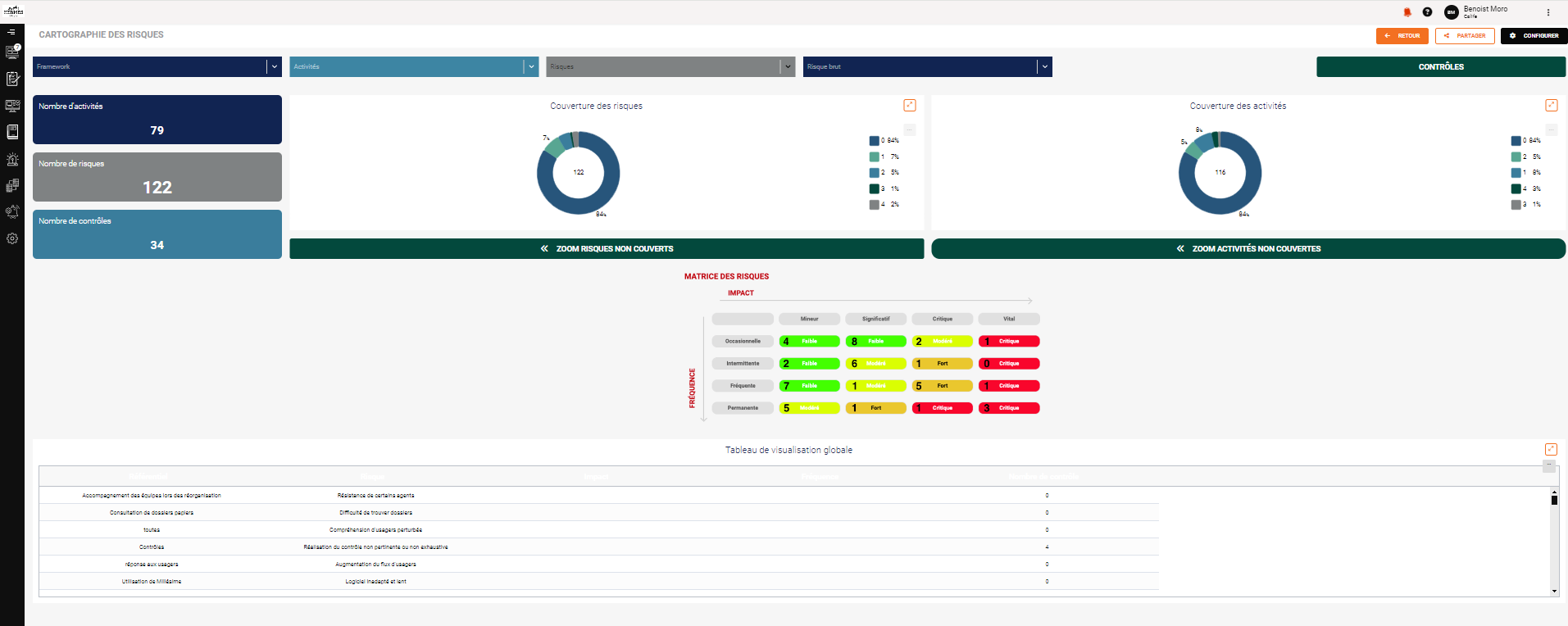The image size is (1568, 626).
Task: Click the Retour button
Action: click(1402, 36)
